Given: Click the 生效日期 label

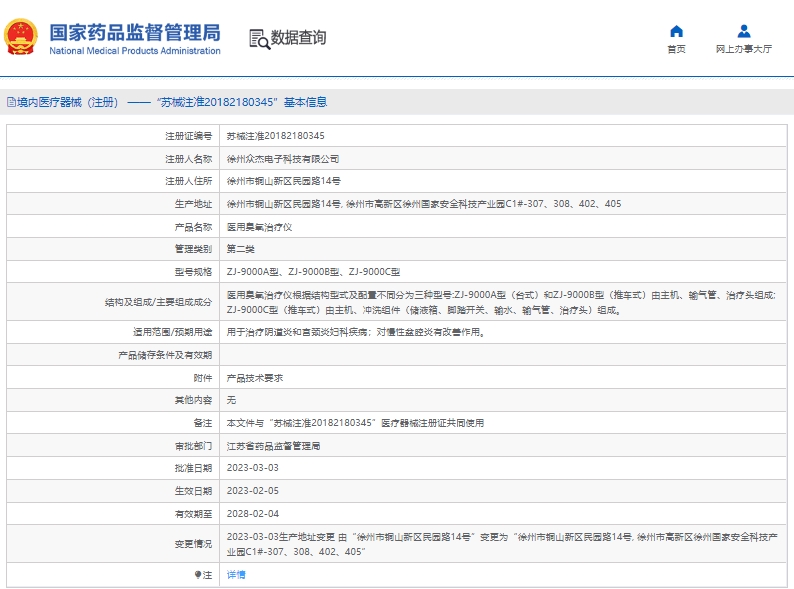Looking at the screenshot, I should [193, 491].
